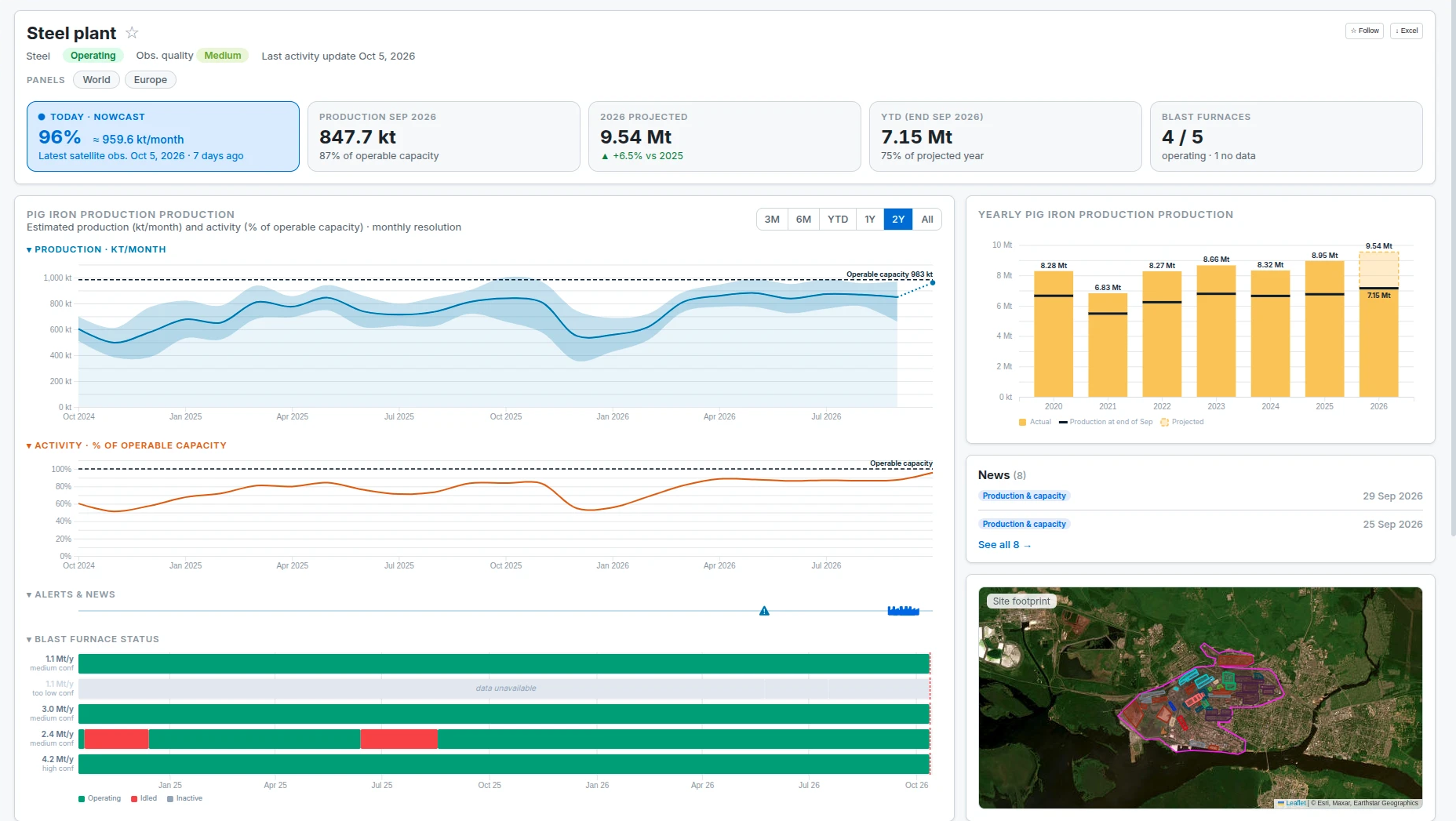Open the Today Nowcast card
Image resolution: width=1456 pixels, height=821 pixels.
pyautogui.click(x=163, y=136)
